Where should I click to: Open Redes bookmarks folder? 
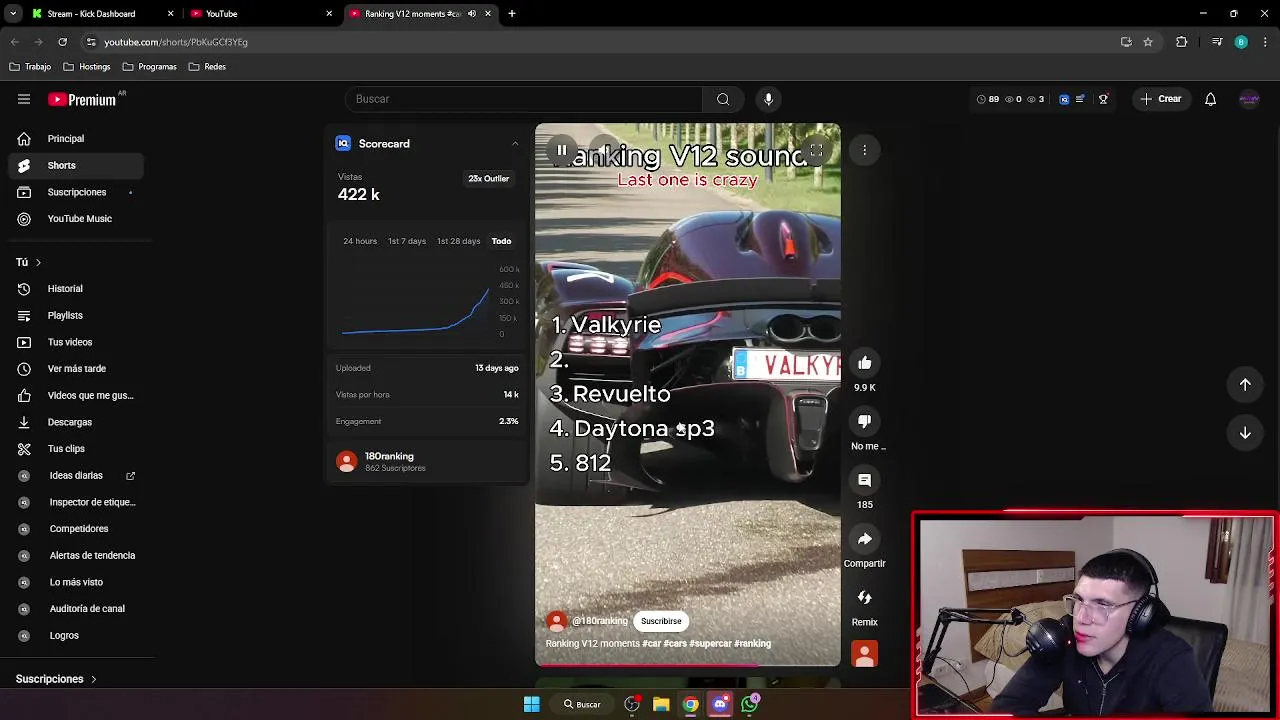tap(207, 67)
